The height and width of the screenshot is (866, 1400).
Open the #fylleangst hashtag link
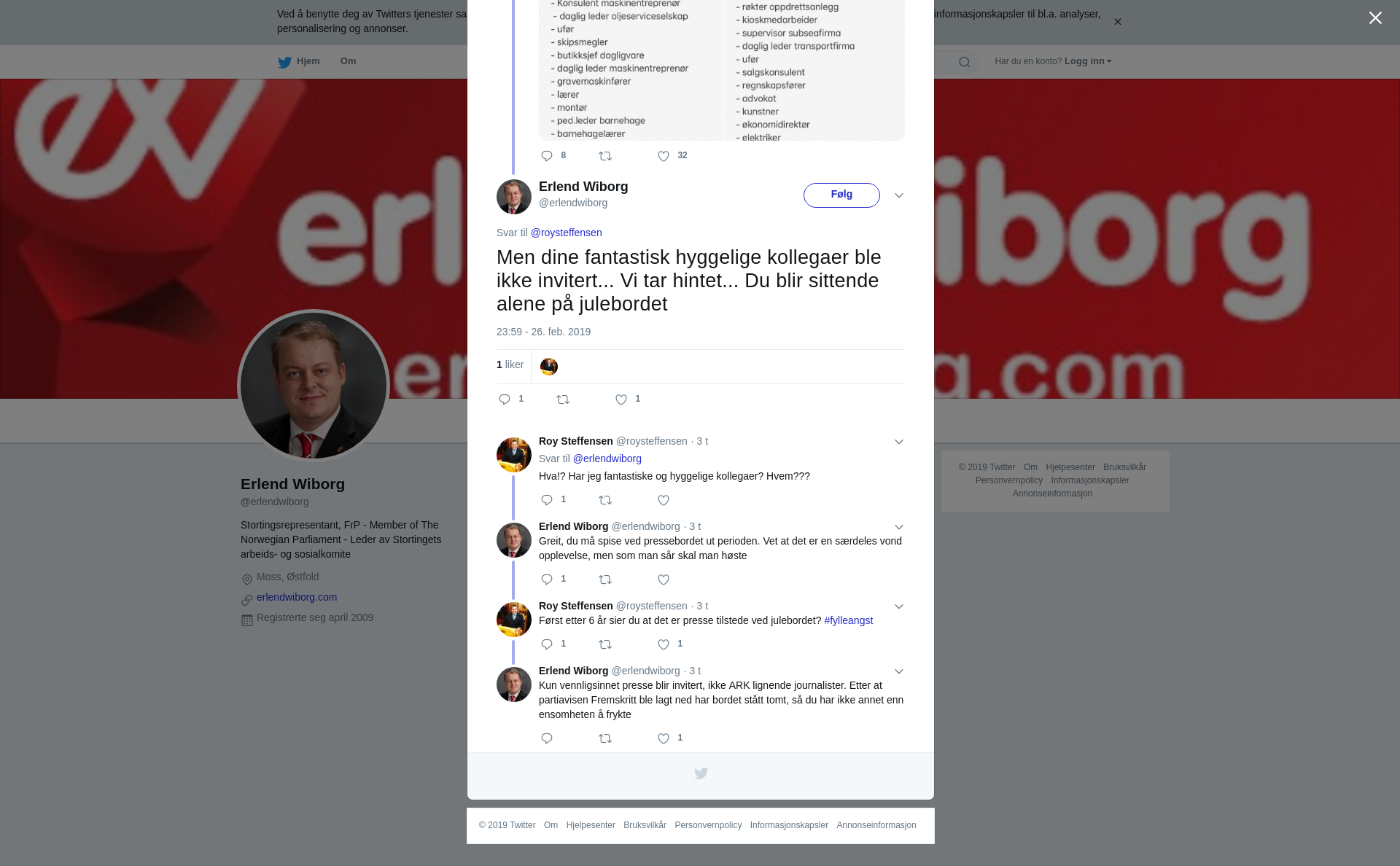pos(848,620)
